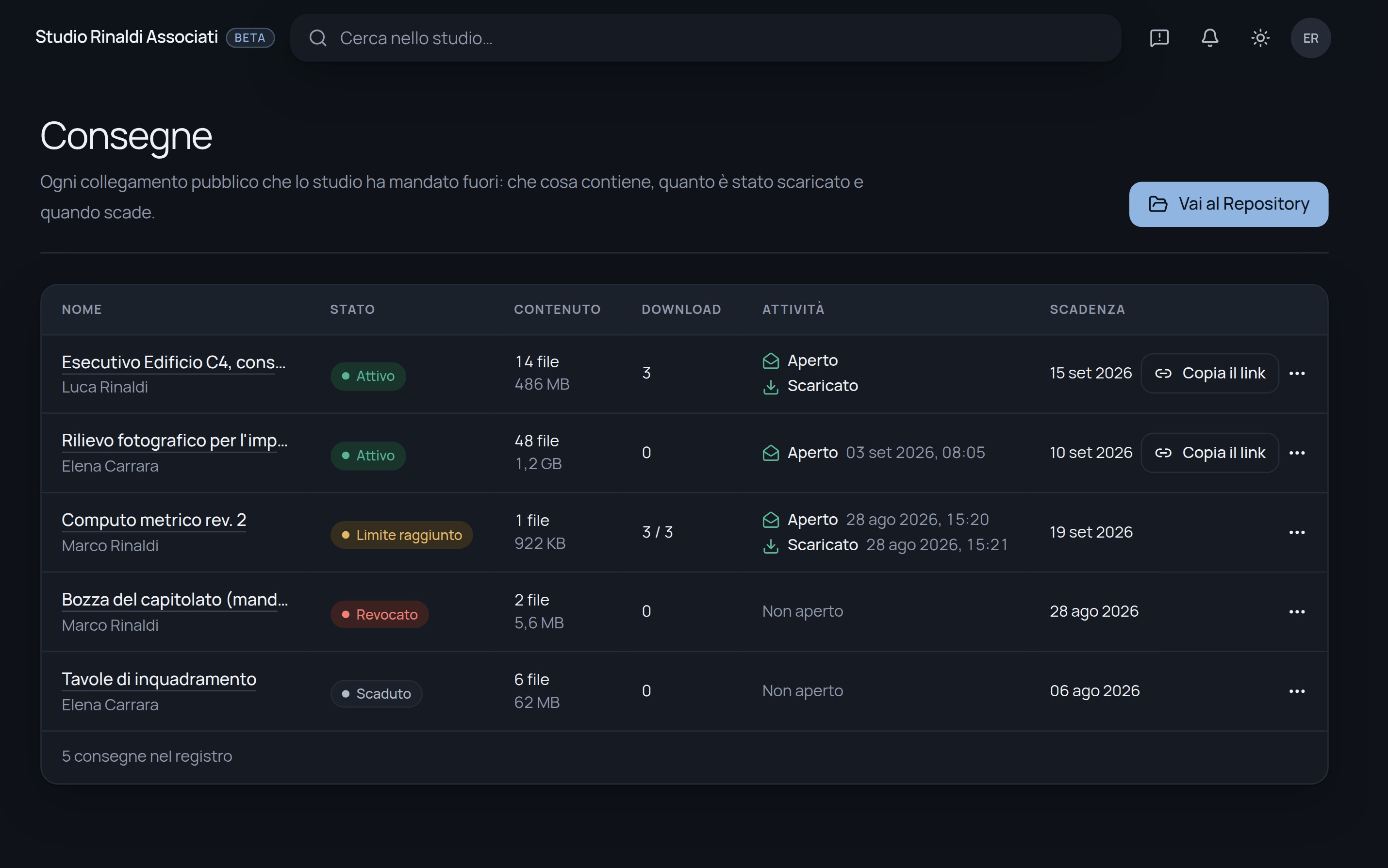This screenshot has height=868, width=1388.
Task: Click '5 consegne nel registro' footer text
Action: click(147, 756)
